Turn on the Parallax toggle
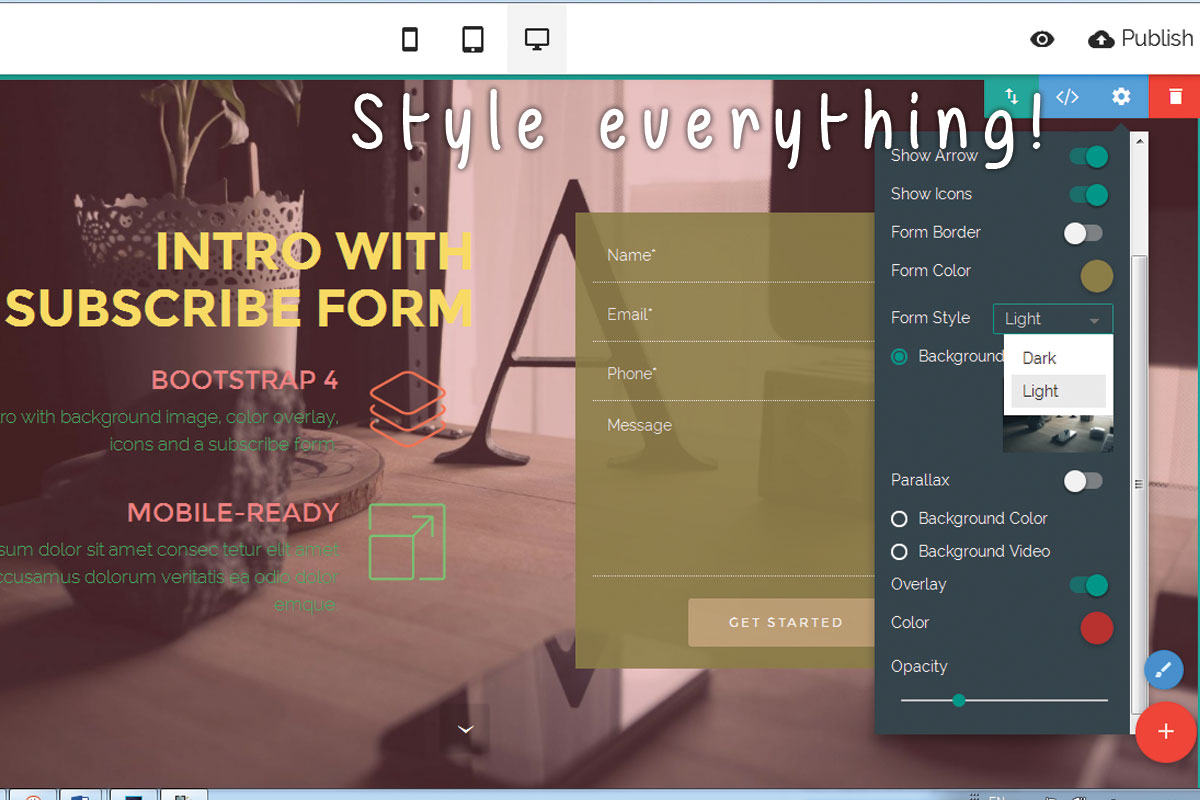 [x=1083, y=481]
